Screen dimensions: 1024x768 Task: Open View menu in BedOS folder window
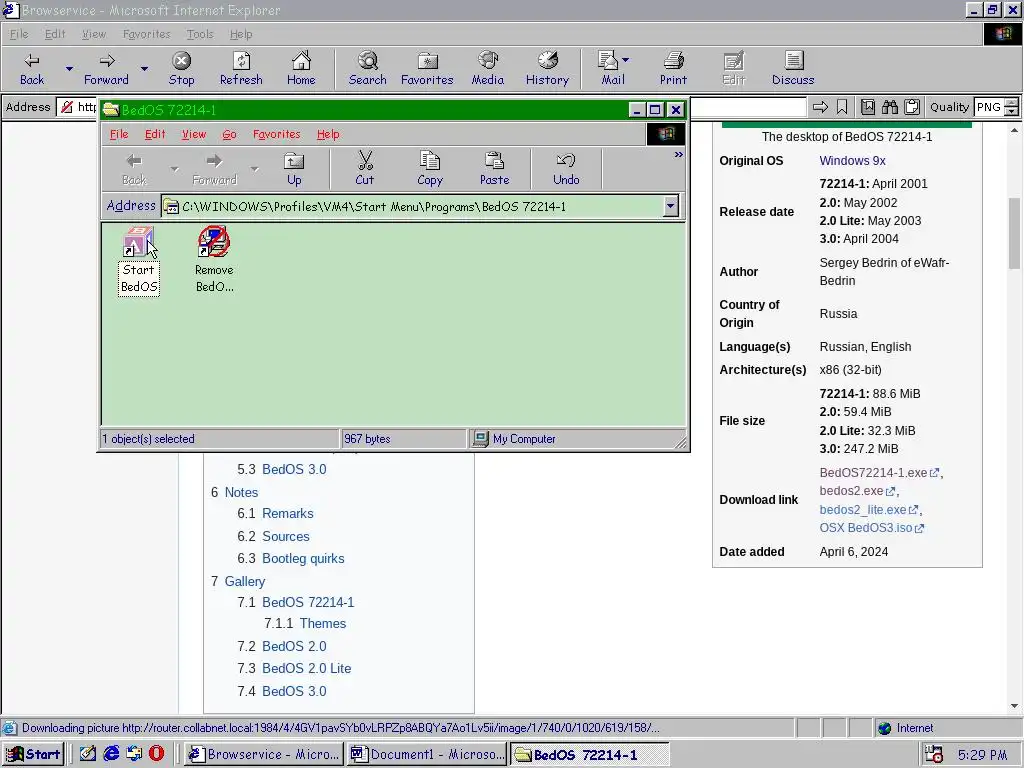coord(193,134)
